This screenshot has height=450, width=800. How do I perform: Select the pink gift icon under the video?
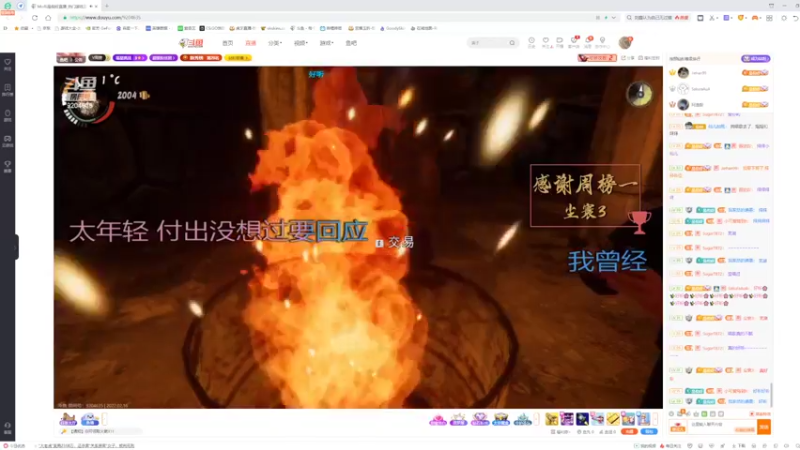(x=438, y=419)
